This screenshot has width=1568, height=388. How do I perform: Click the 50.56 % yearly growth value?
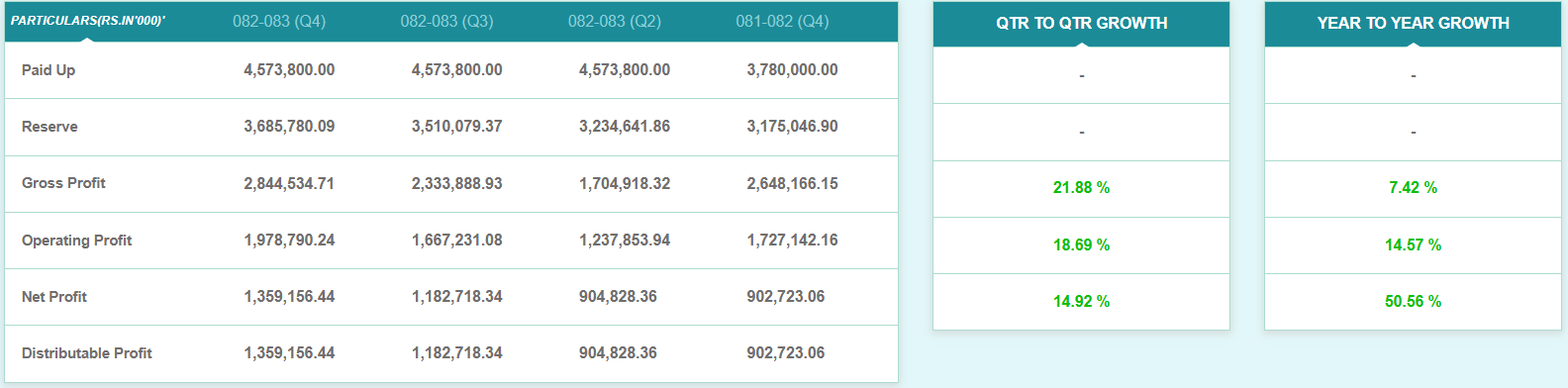click(1413, 301)
